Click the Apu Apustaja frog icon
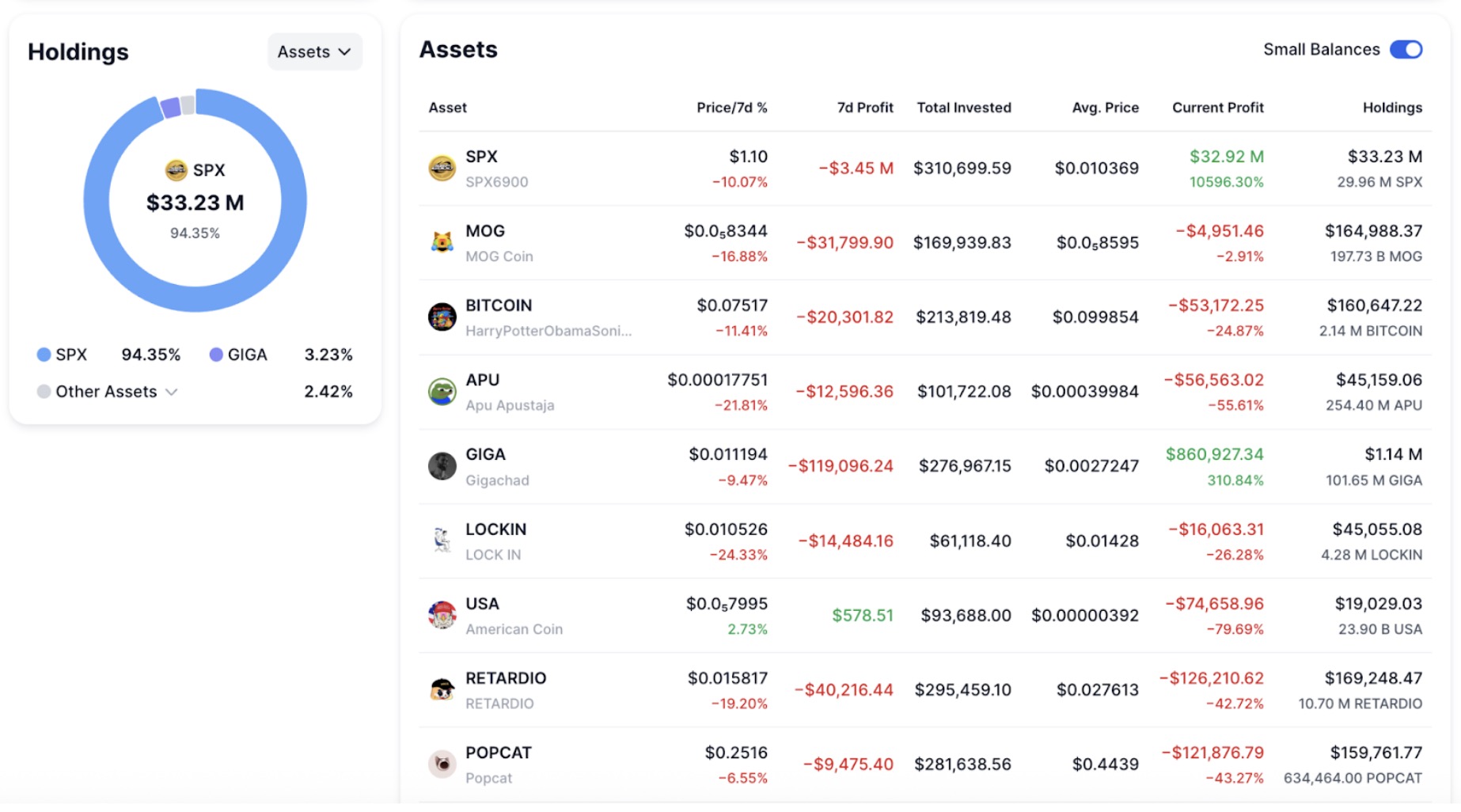 (442, 392)
